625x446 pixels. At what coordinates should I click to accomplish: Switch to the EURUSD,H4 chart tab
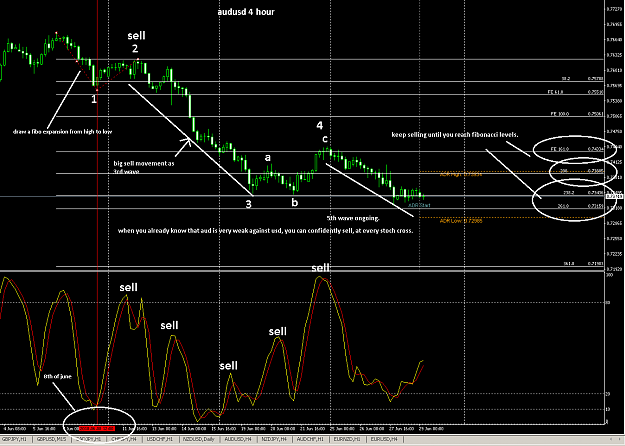click(x=383, y=439)
